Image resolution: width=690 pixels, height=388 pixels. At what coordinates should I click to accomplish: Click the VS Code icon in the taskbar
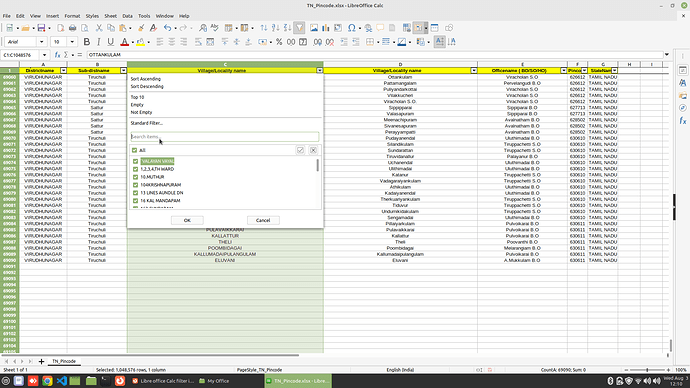[62, 381]
